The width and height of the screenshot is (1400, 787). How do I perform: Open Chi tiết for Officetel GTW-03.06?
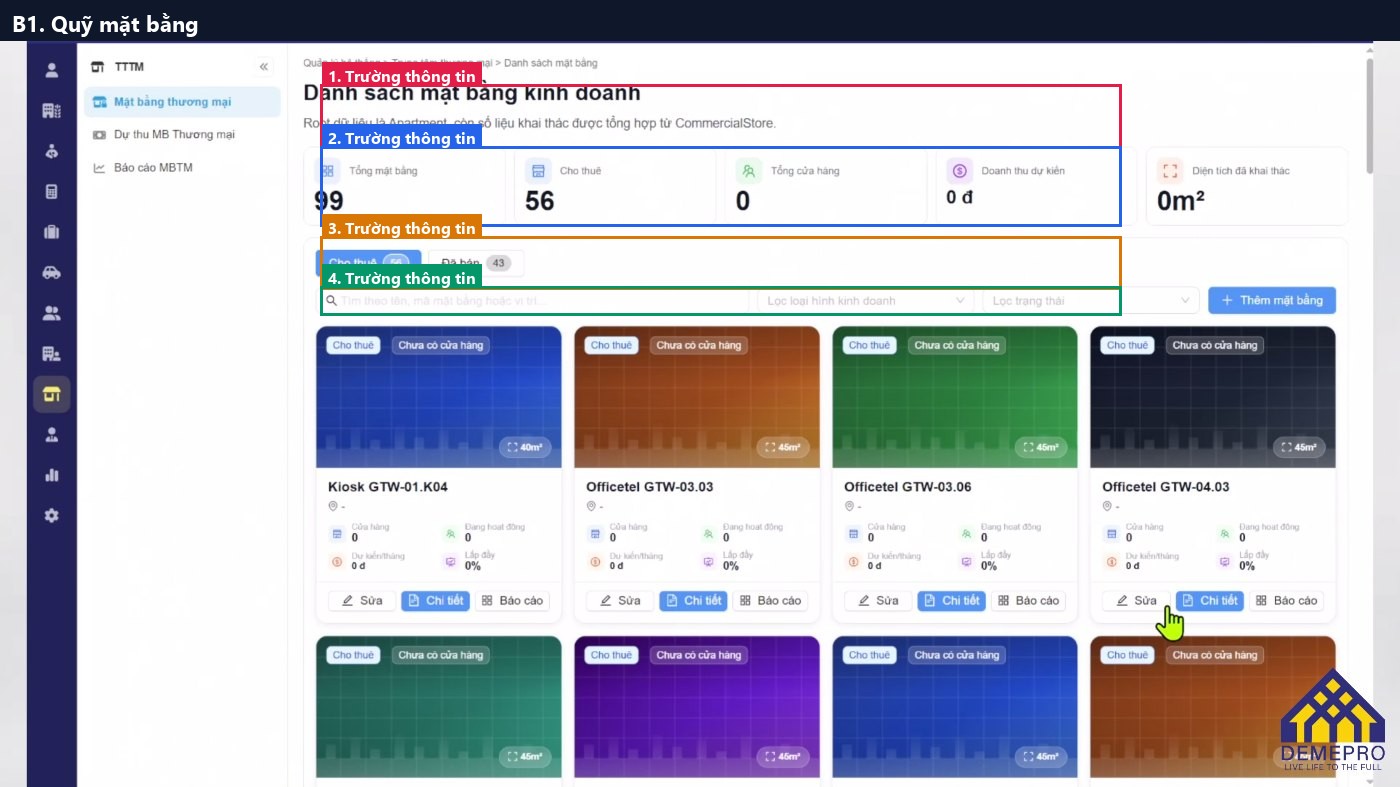(951, 600)
